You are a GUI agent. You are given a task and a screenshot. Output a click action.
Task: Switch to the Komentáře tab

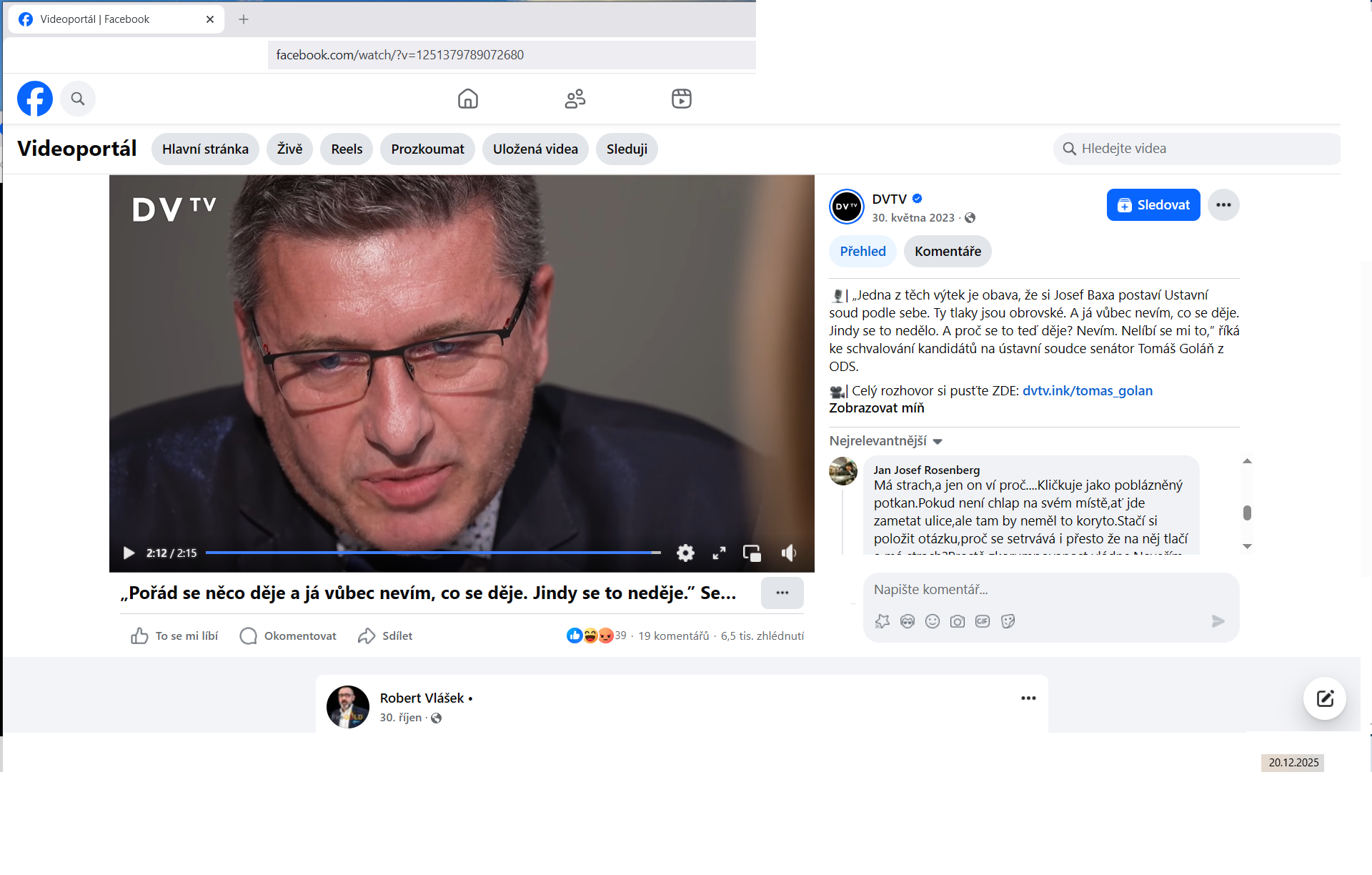[948, 252]
